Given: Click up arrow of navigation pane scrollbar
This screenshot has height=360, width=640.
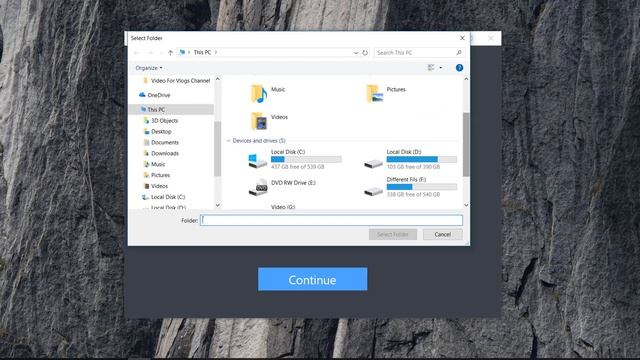Looking at the screenshot, I should pos(218,79).
